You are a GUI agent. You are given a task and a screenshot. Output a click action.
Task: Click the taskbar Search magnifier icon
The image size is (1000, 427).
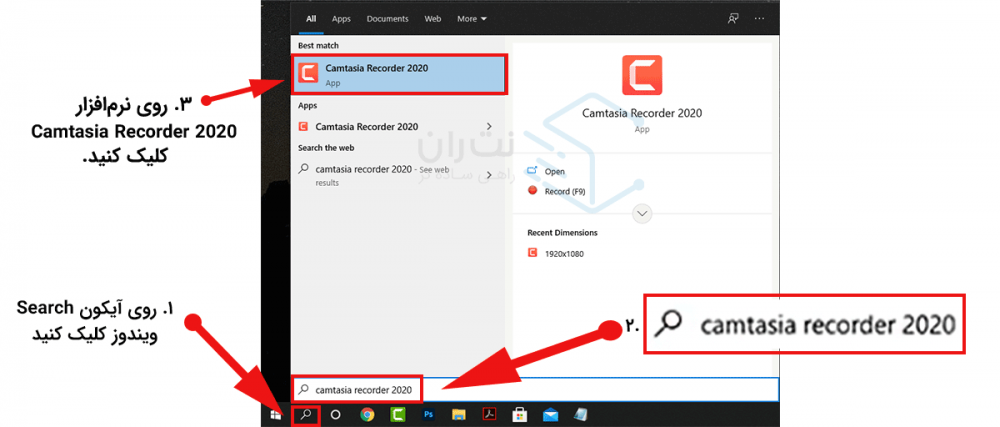[306, 414]
